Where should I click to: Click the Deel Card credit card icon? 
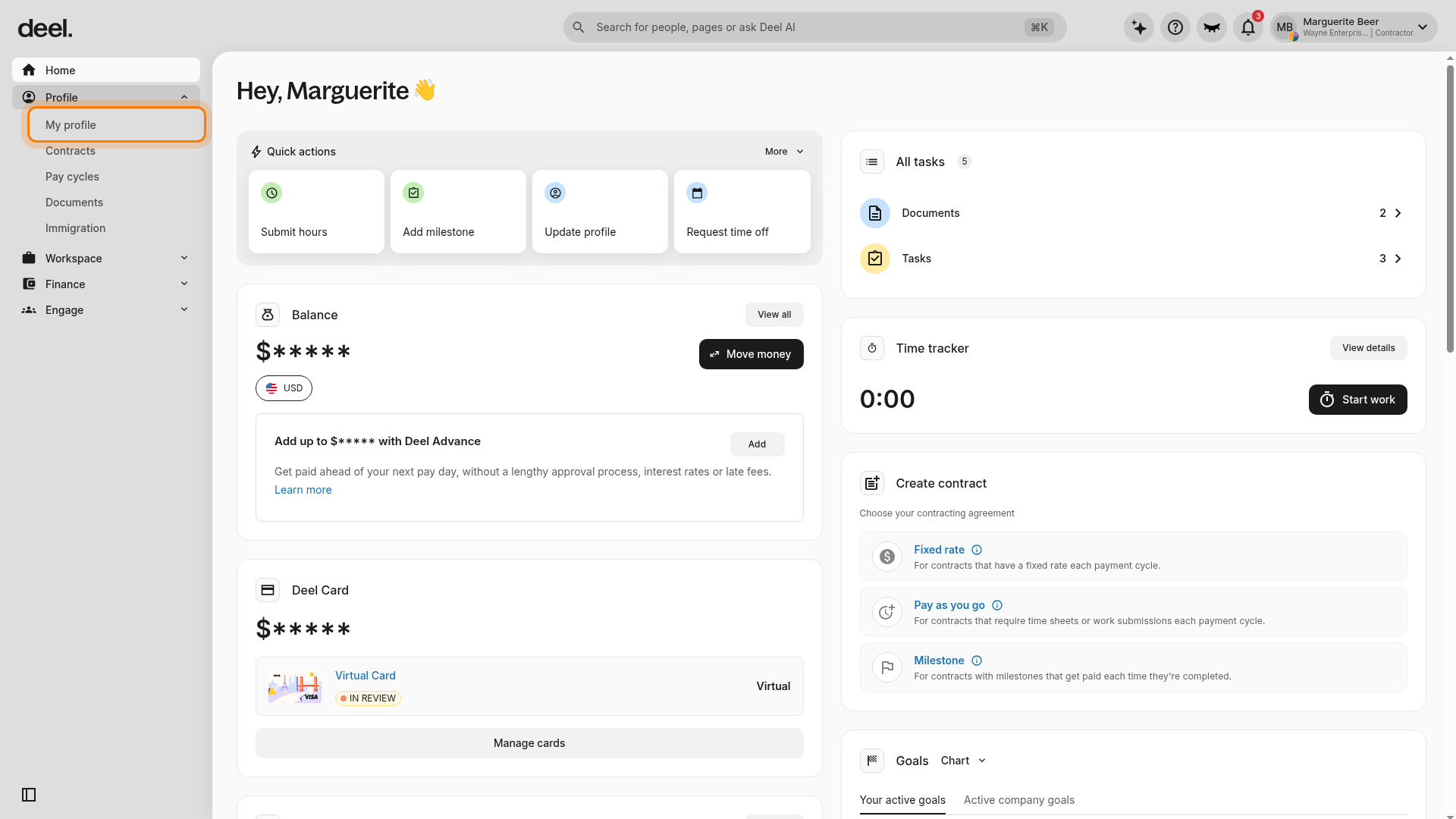(268, 590)
